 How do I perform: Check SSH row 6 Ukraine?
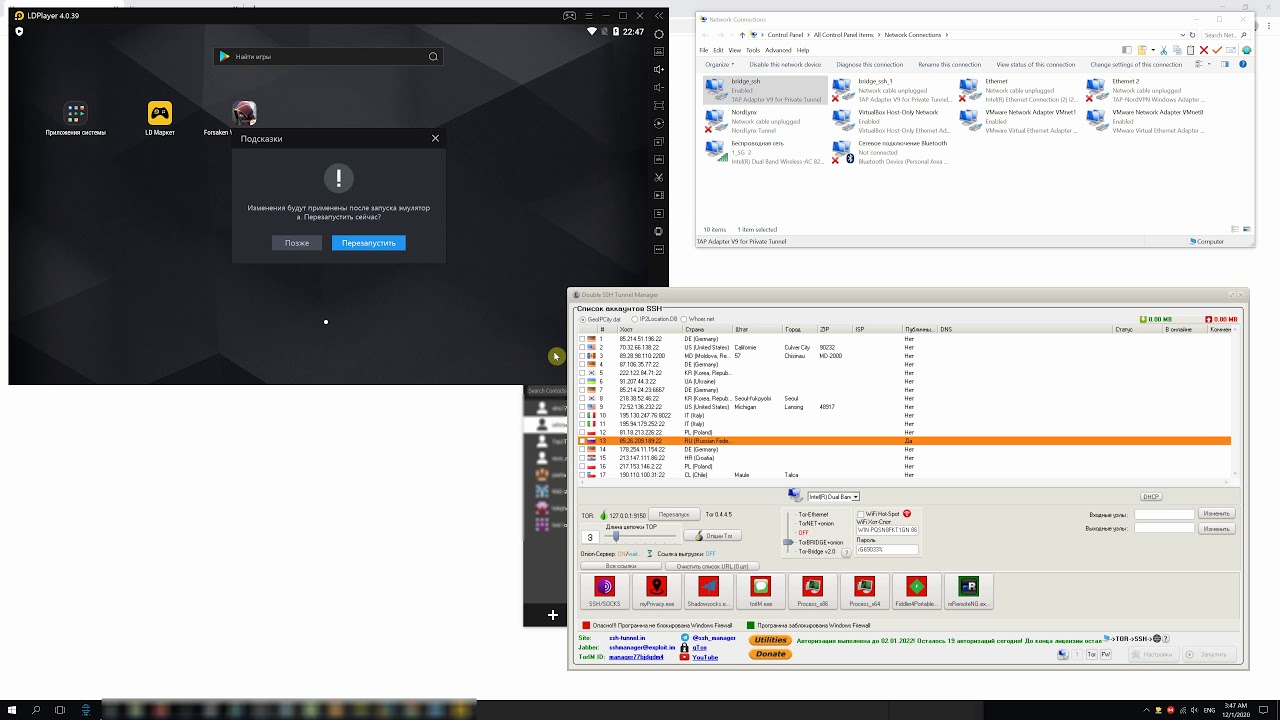[x=583, y=382]
